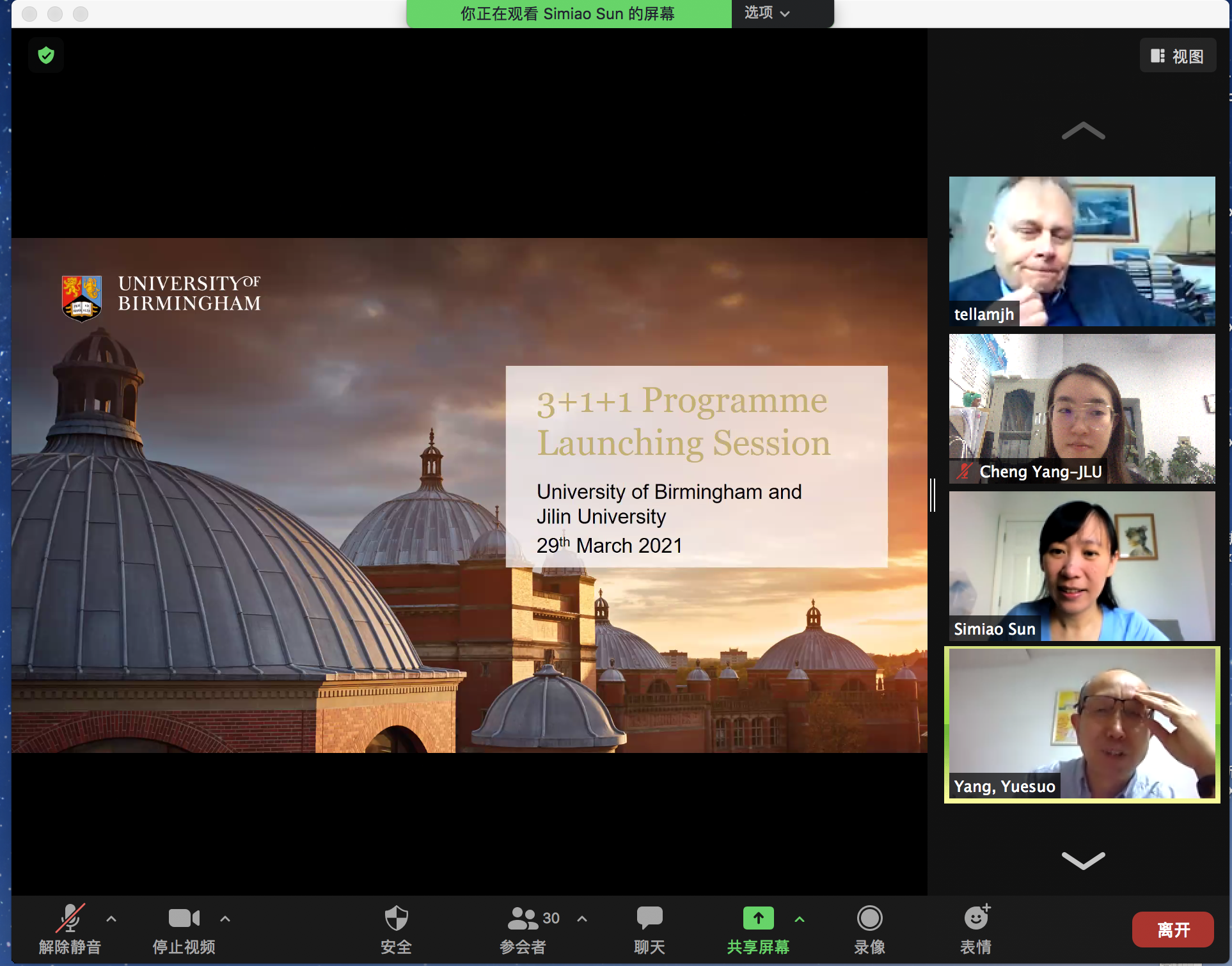1232x966 pixels.
Task: Open the 选项 options dropdown
Action: pos(768,13)
